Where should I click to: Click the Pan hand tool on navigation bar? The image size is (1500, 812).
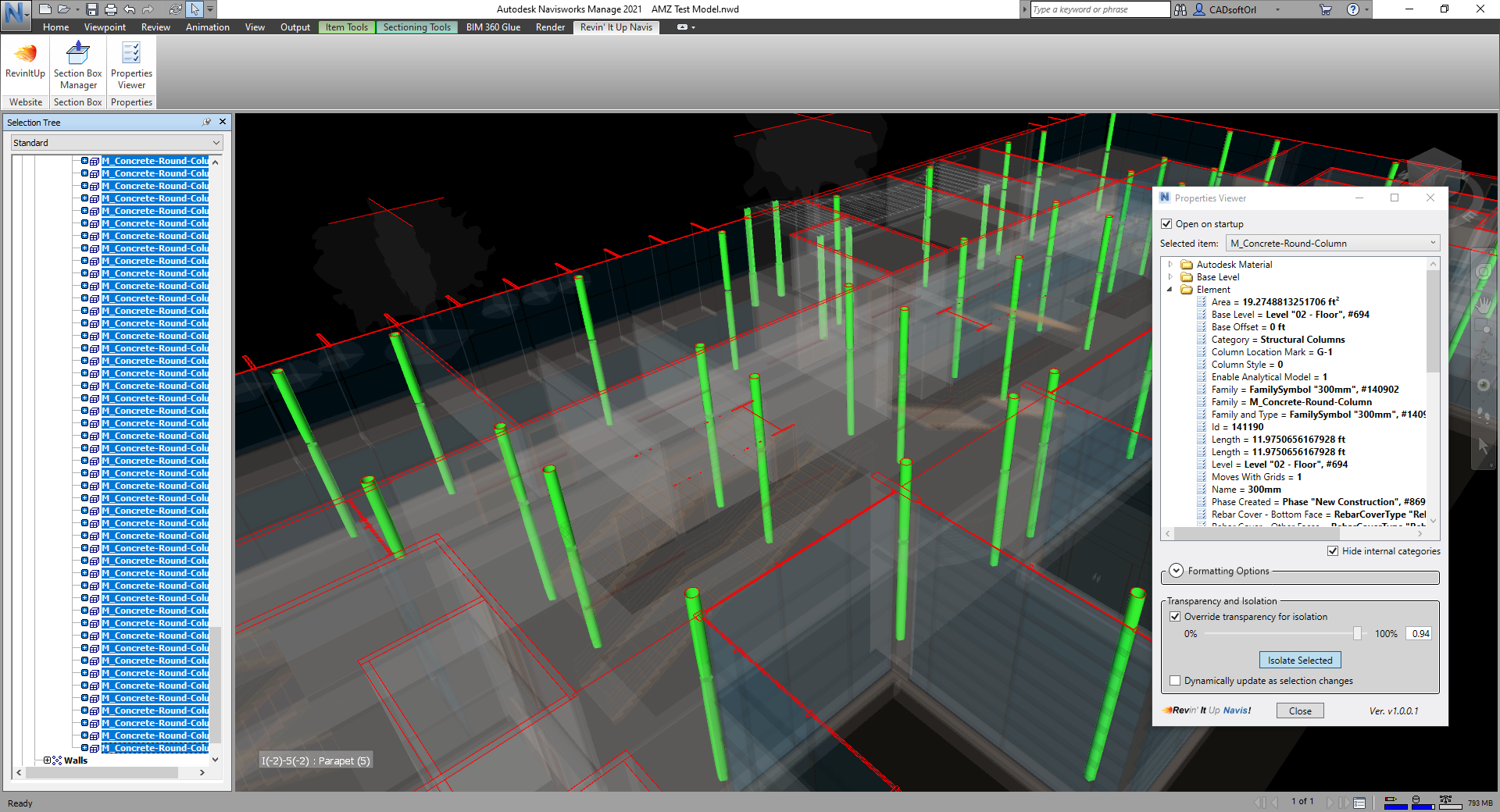pos(1484,303)
